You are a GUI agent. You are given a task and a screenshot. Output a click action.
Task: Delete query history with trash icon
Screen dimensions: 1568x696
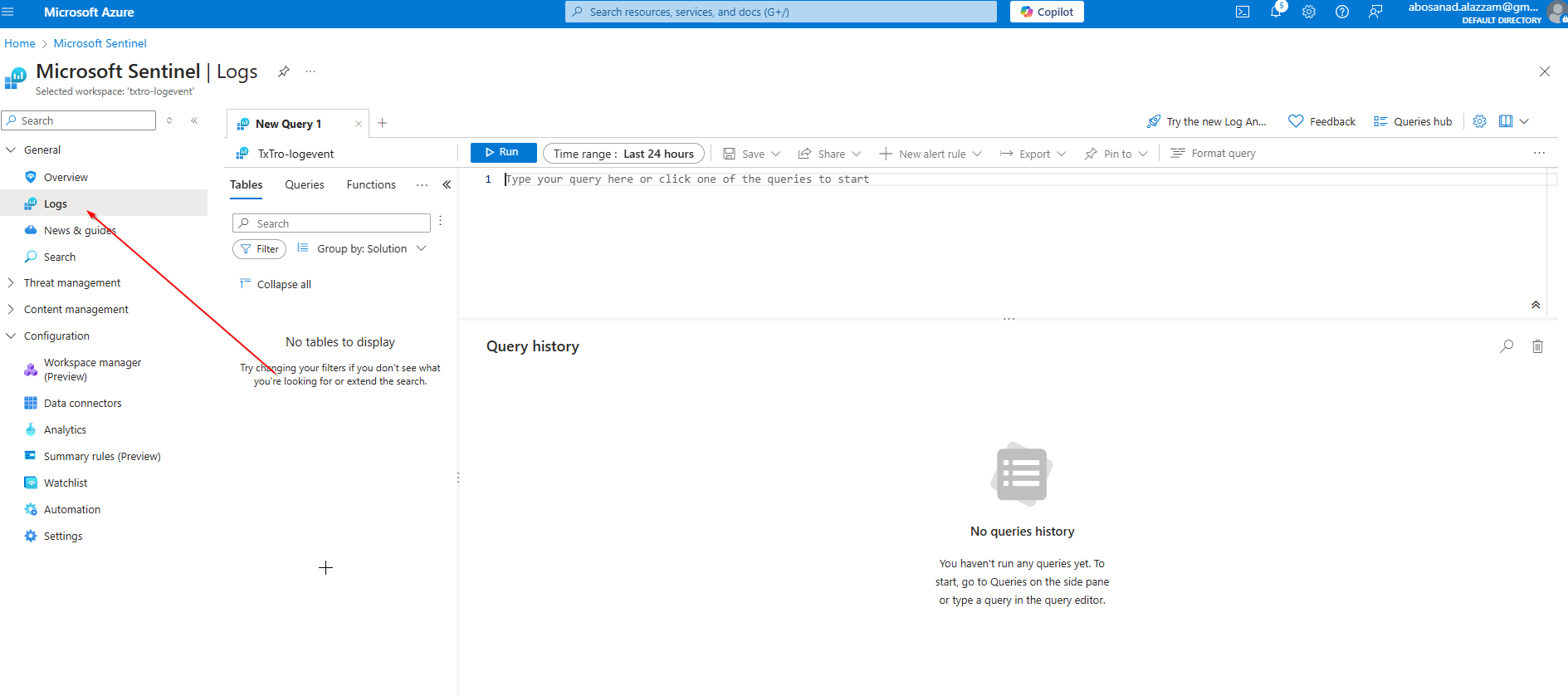click(1537, 346)
